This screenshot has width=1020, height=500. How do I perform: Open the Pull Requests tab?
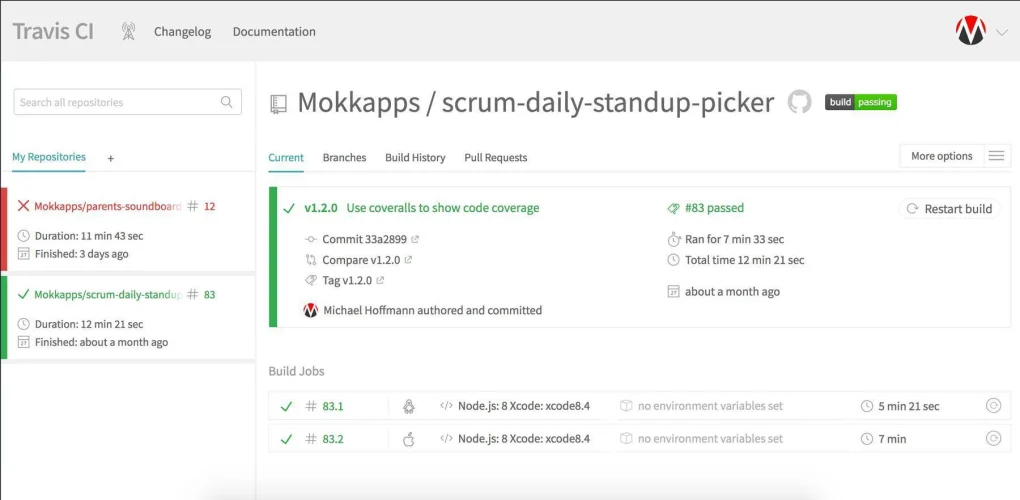(496, 157)
